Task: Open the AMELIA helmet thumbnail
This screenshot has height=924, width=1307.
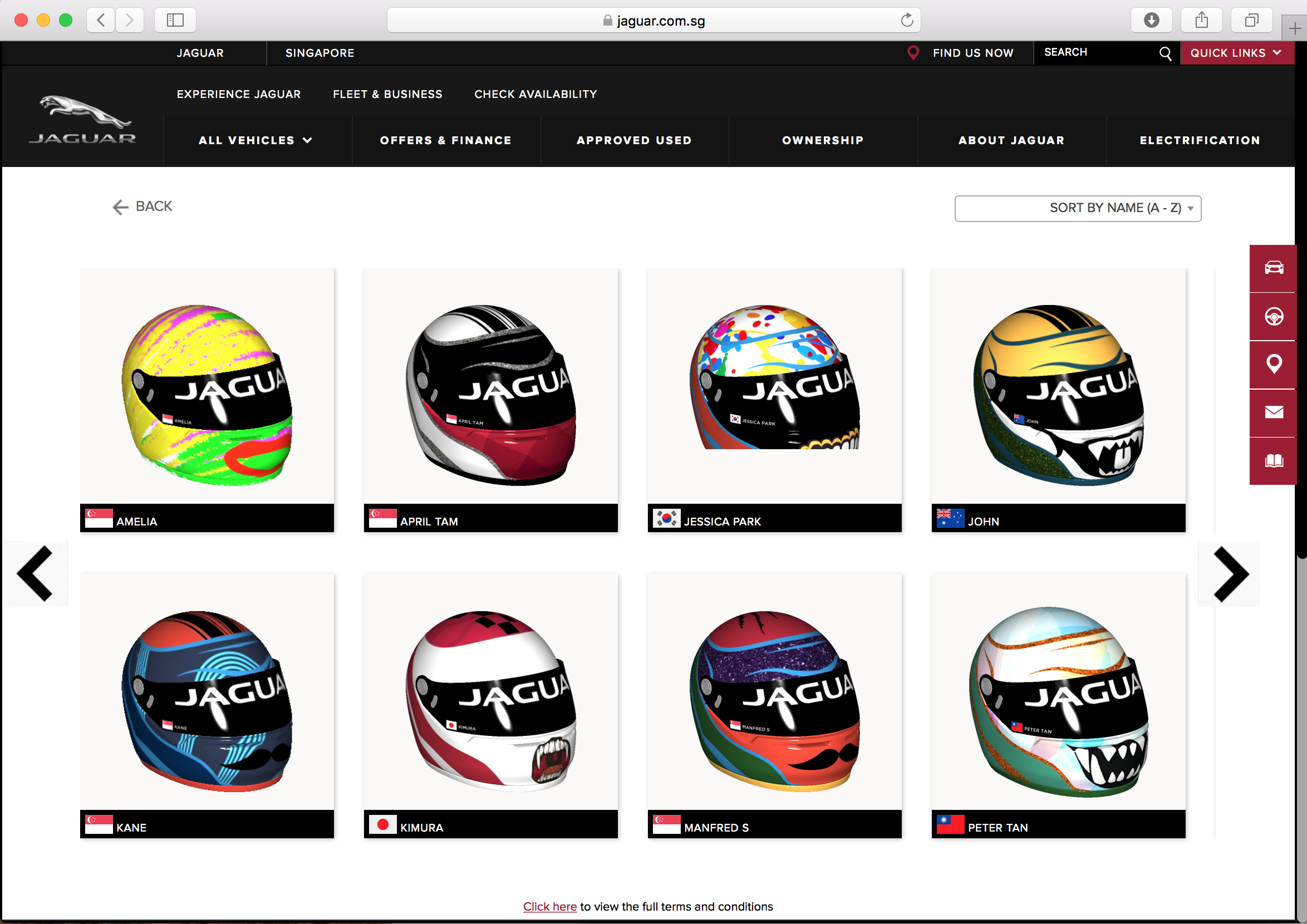Action: click(207, 386)
